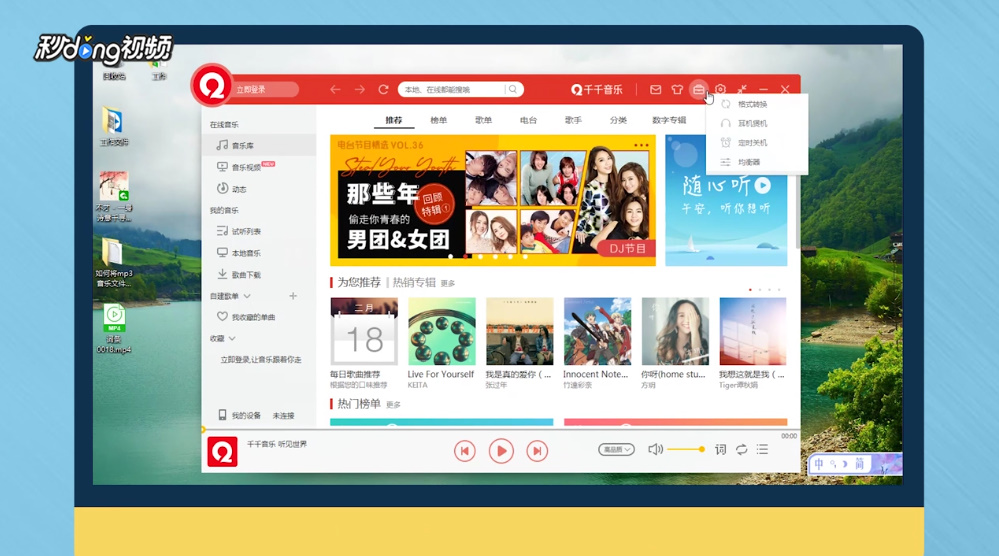This screenshot has height=556, width=999.
Task: Open the Live For Yourself album cover
Action: coord(442,331)
